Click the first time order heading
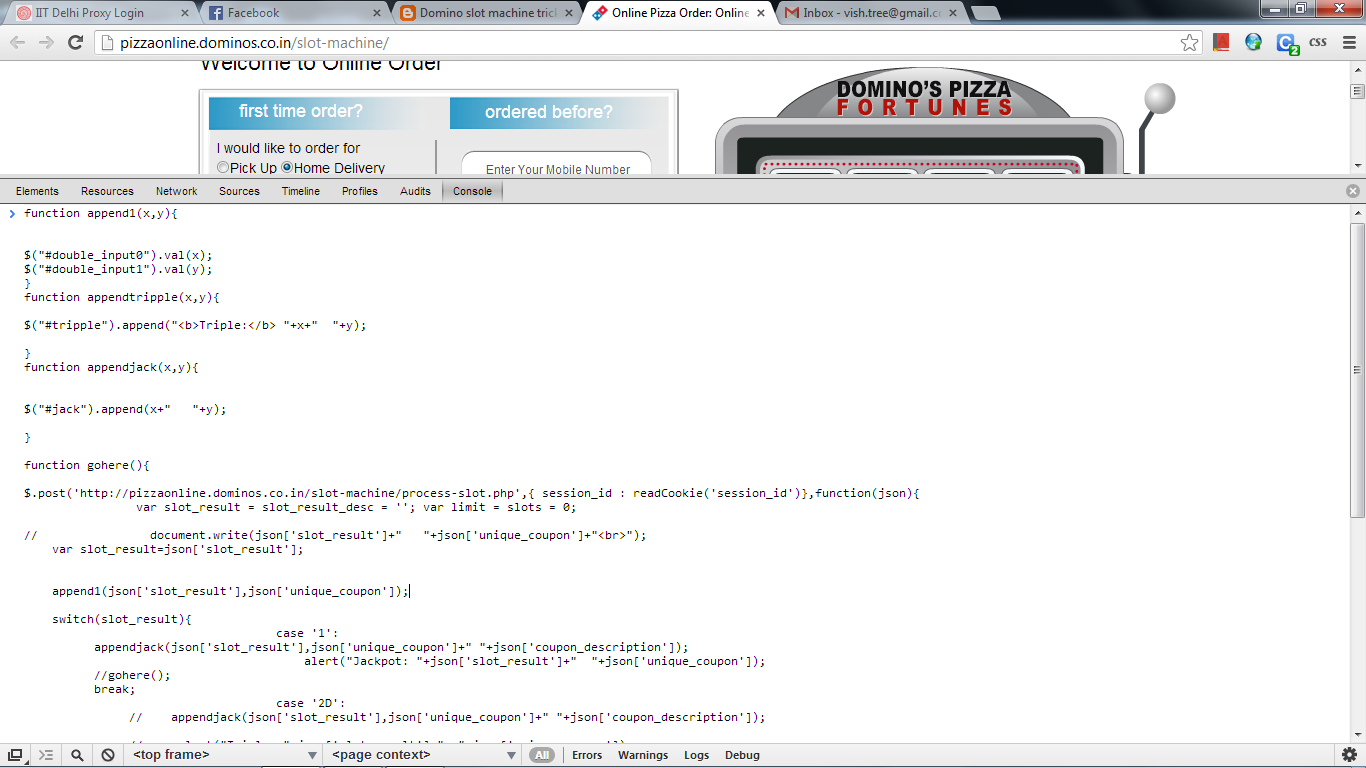The height and width of the screenshot is (768, 1366). pos(301,111)
